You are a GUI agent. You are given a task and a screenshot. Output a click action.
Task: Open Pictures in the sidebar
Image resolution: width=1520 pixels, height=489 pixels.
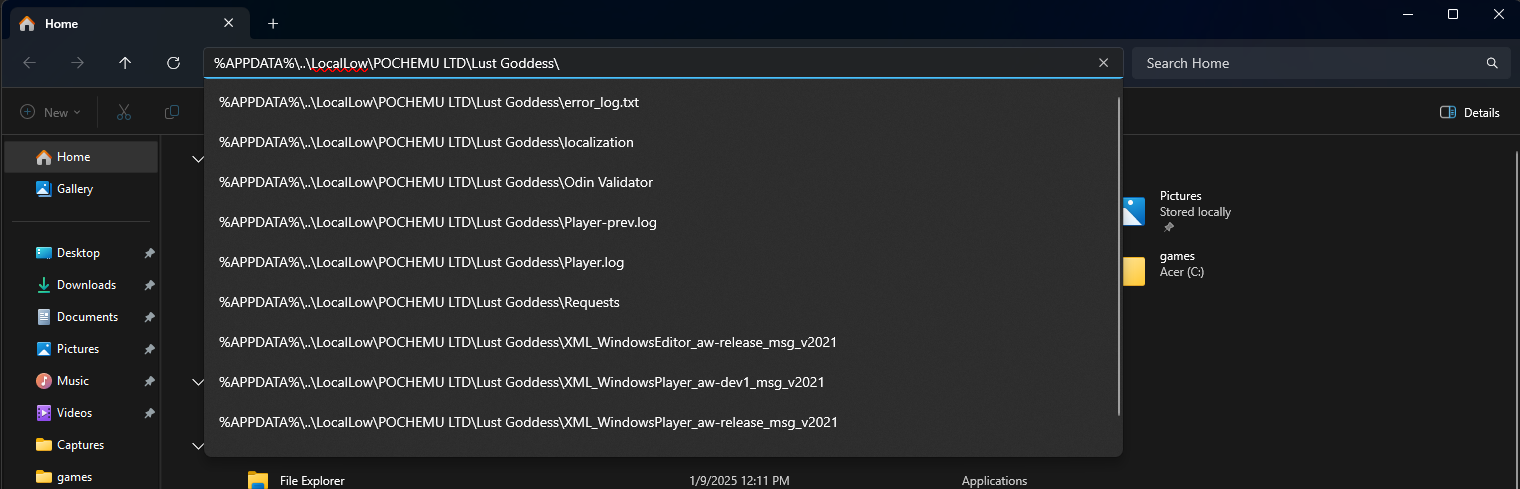pos(81,349)
